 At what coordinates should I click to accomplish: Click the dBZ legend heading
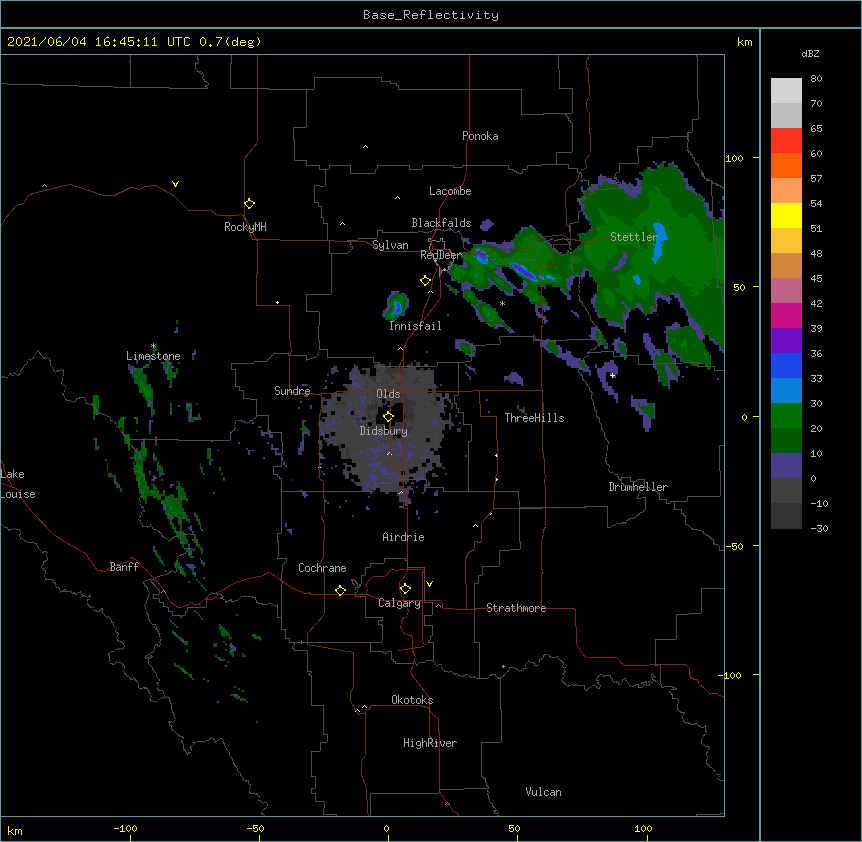click(x=810, y=53)
